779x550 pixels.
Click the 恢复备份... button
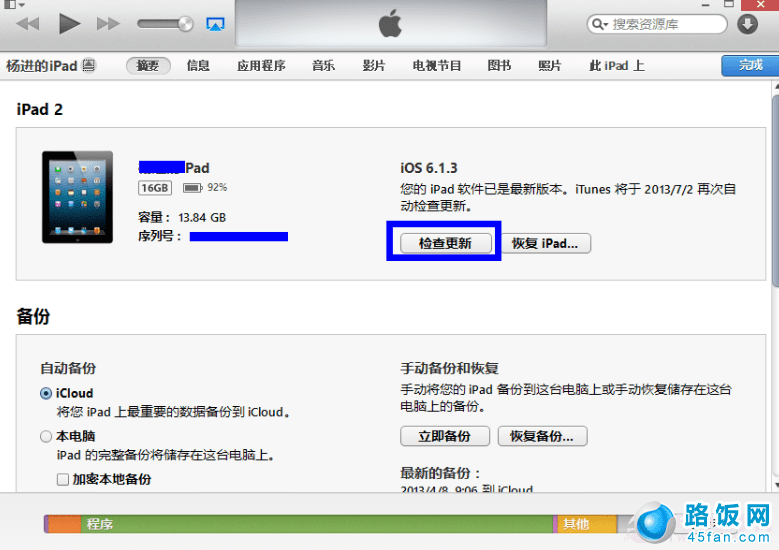tap(543, 436)
